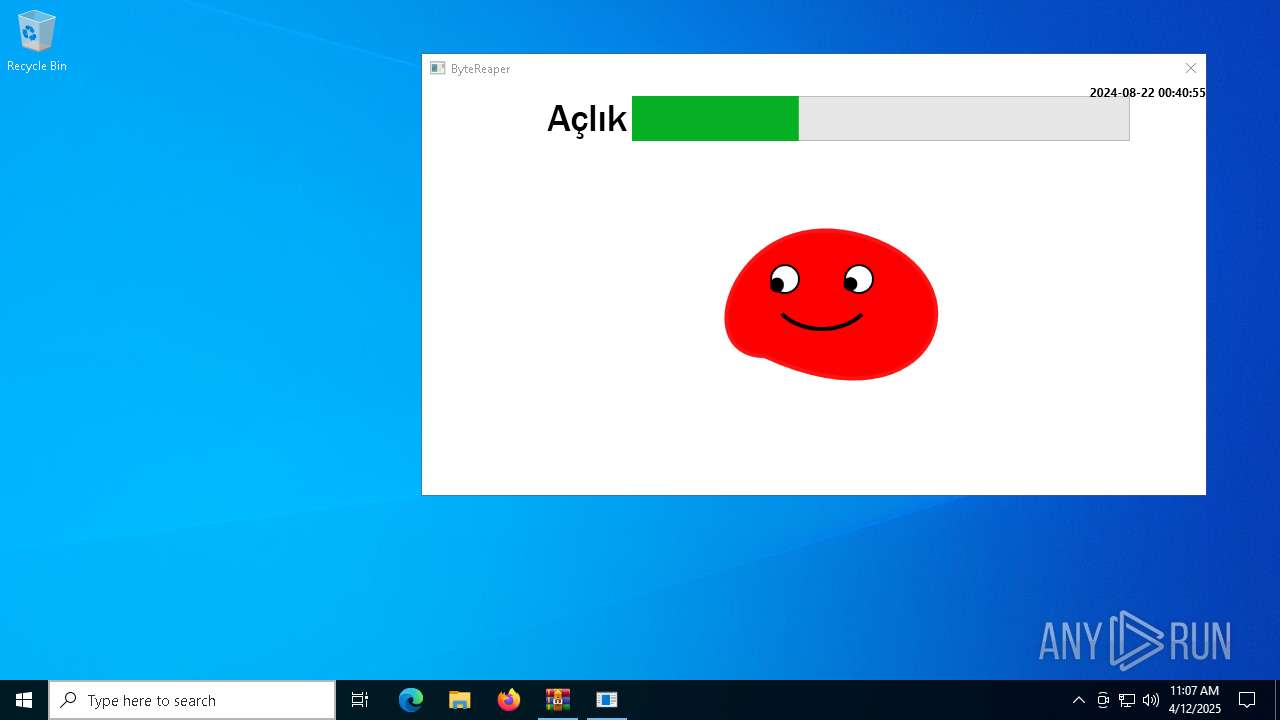Viewport: 1280px width, 720px height.
Task: Select the ByteReaper taskbar button
Action: (607, 700)
